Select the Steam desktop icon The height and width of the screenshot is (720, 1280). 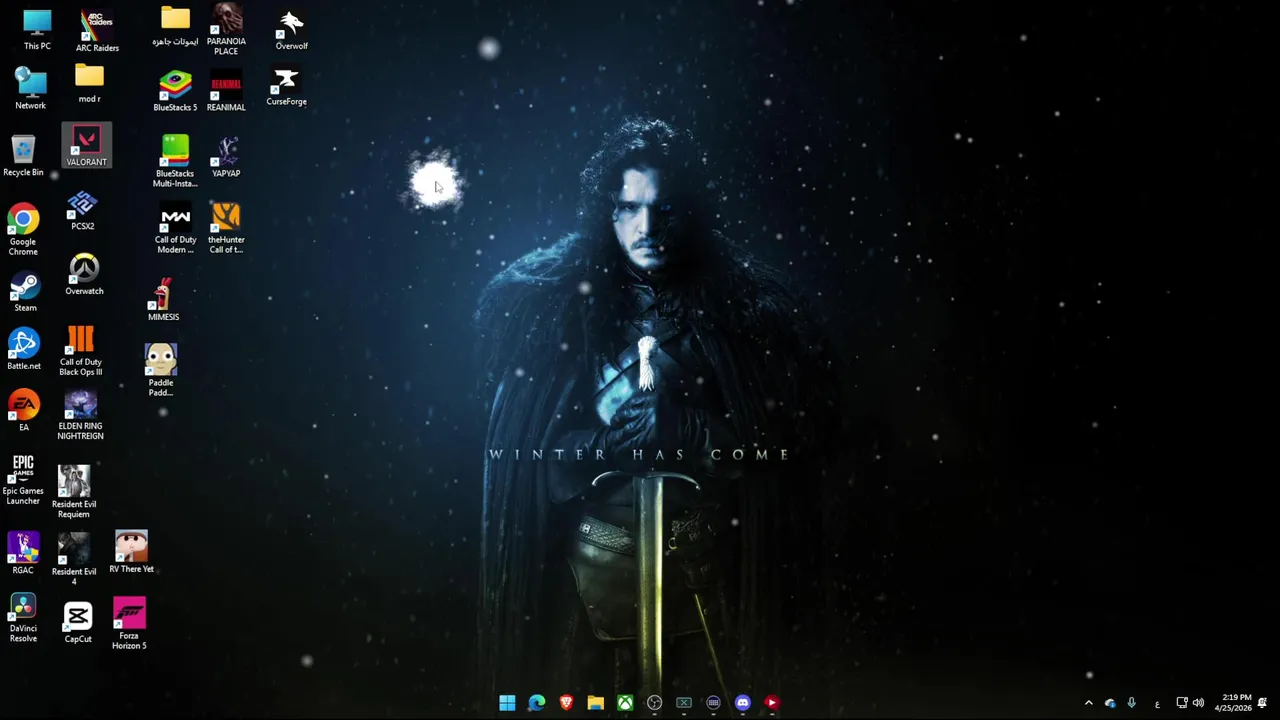[25, 292]
